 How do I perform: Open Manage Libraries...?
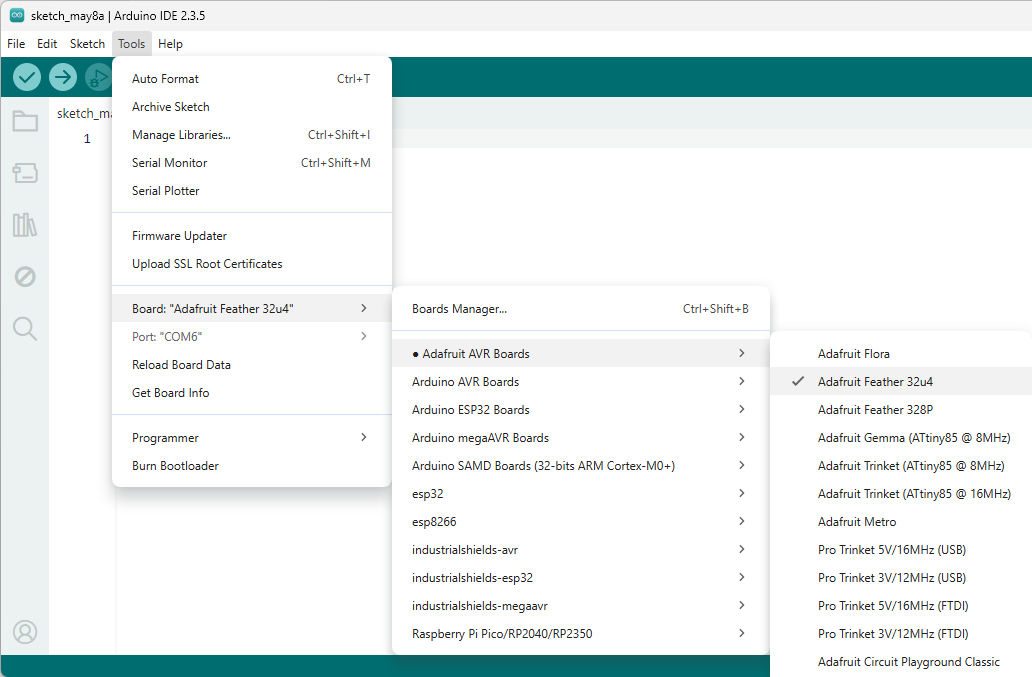coord(252,135)
